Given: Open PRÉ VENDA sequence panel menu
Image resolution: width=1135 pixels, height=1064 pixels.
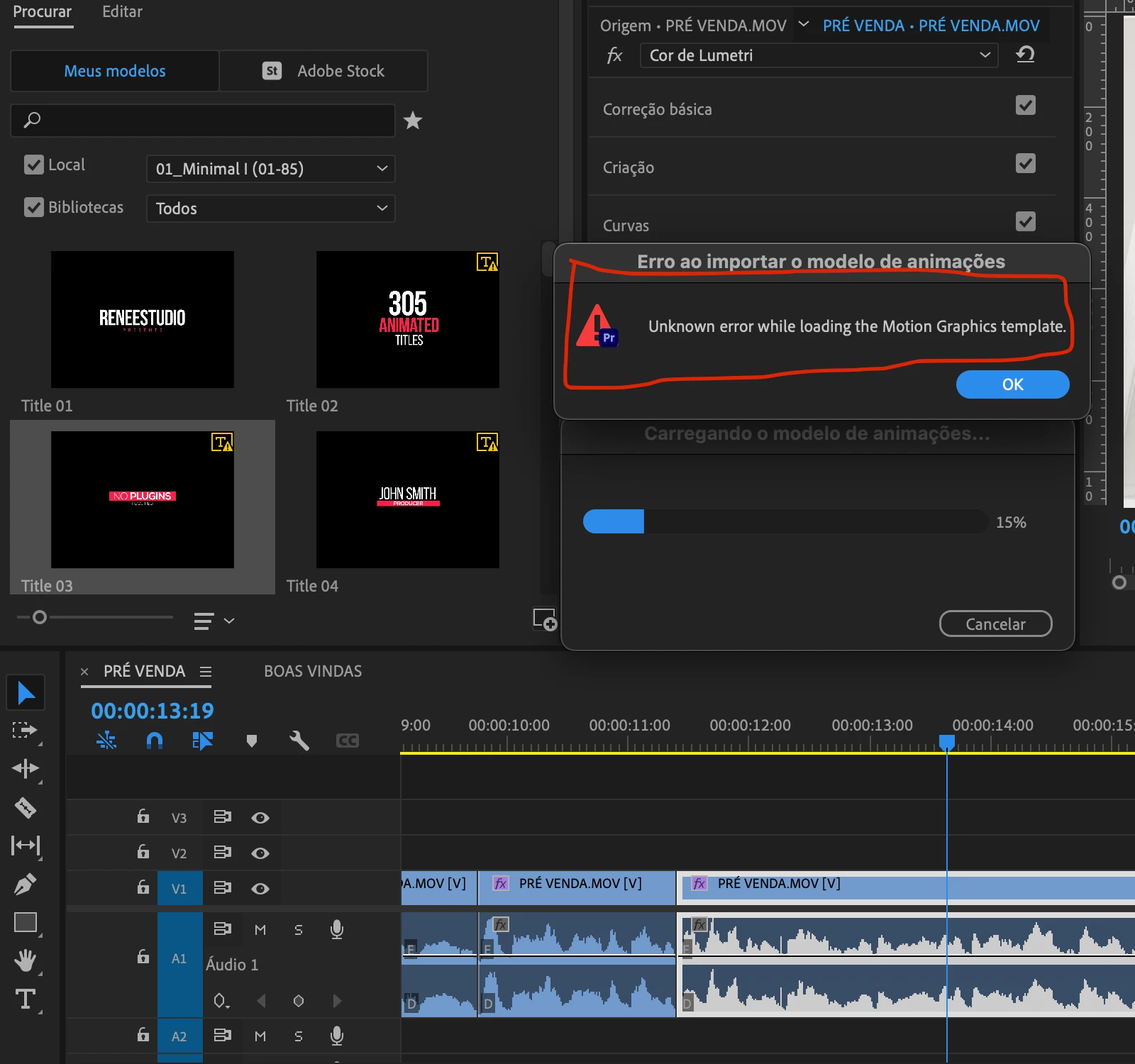Looking at the screenshot, I should click(206, 672).
